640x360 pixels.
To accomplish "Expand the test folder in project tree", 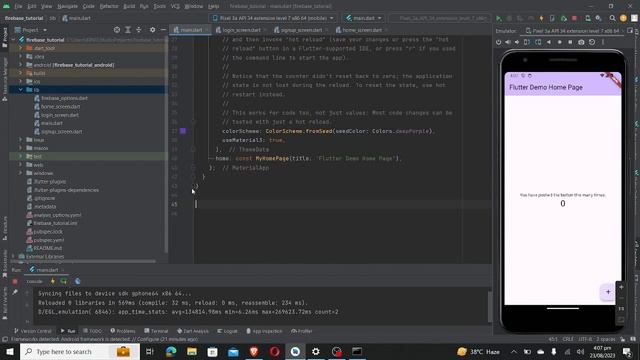I will (x=20, y=156).
